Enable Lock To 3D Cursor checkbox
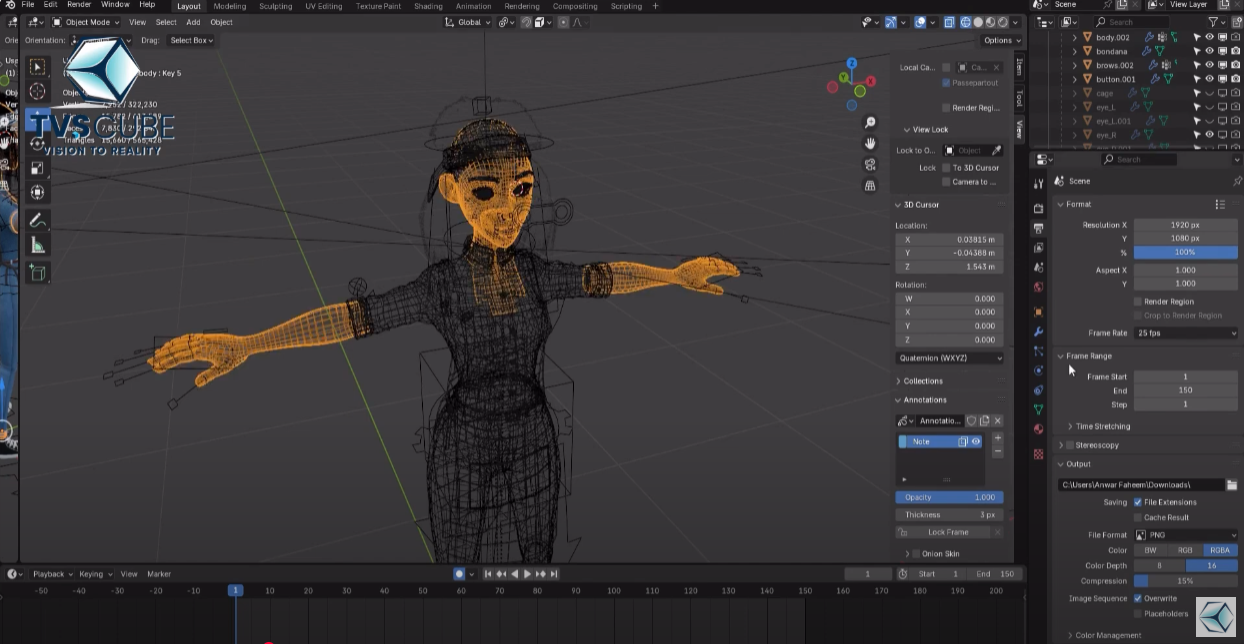The width and height of the screenshot is (1244, 644). click(946, 168)
